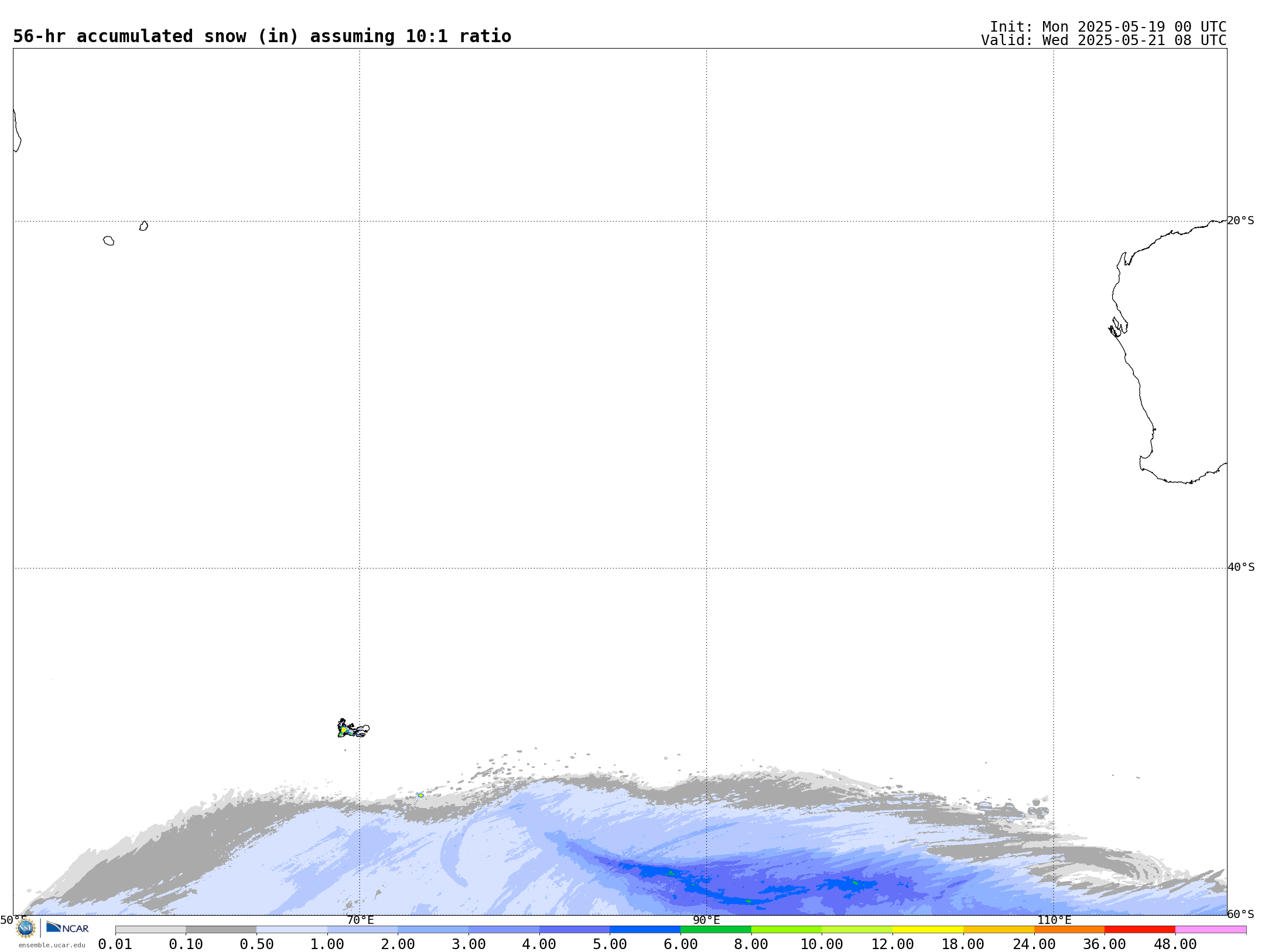Click the 110°E longitude label
The image size is (1265, 952).
[1054, 920]
